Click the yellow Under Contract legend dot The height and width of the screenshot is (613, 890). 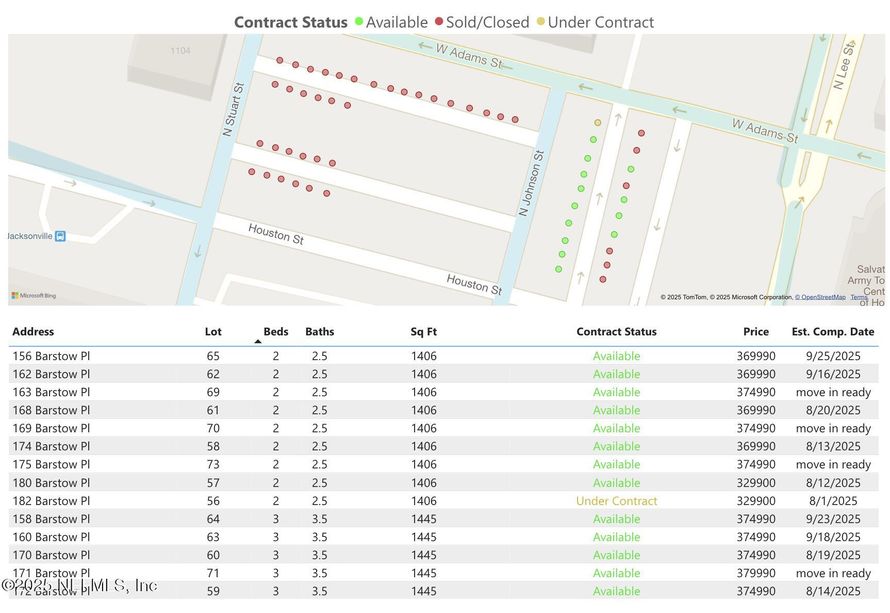tap(541, 22)
